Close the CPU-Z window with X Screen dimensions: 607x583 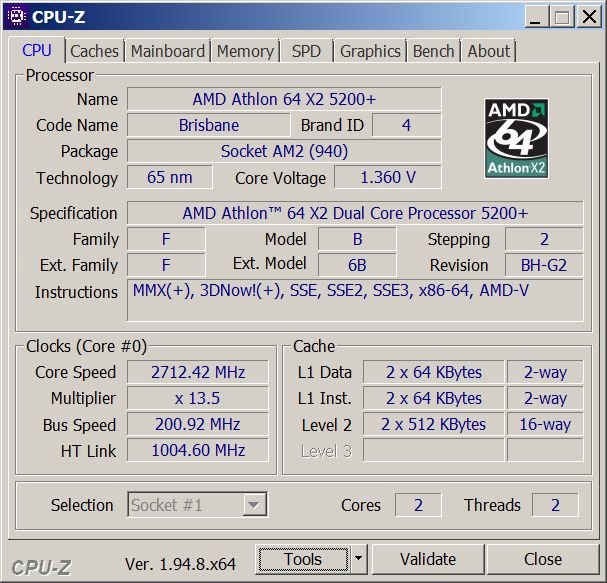[x=589, y=17]
